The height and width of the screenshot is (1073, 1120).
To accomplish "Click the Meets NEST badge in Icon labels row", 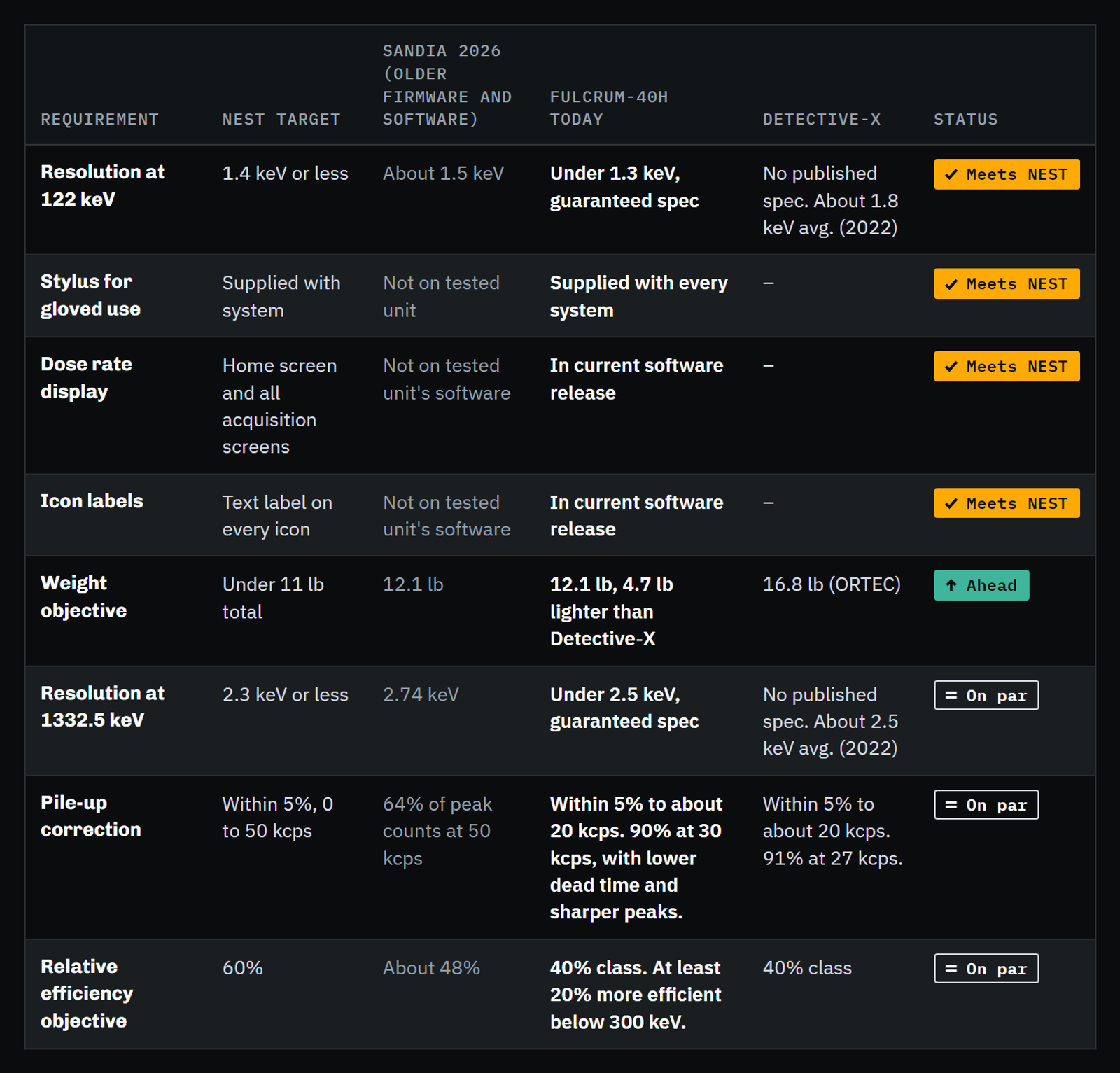I will pos(1007,503).
